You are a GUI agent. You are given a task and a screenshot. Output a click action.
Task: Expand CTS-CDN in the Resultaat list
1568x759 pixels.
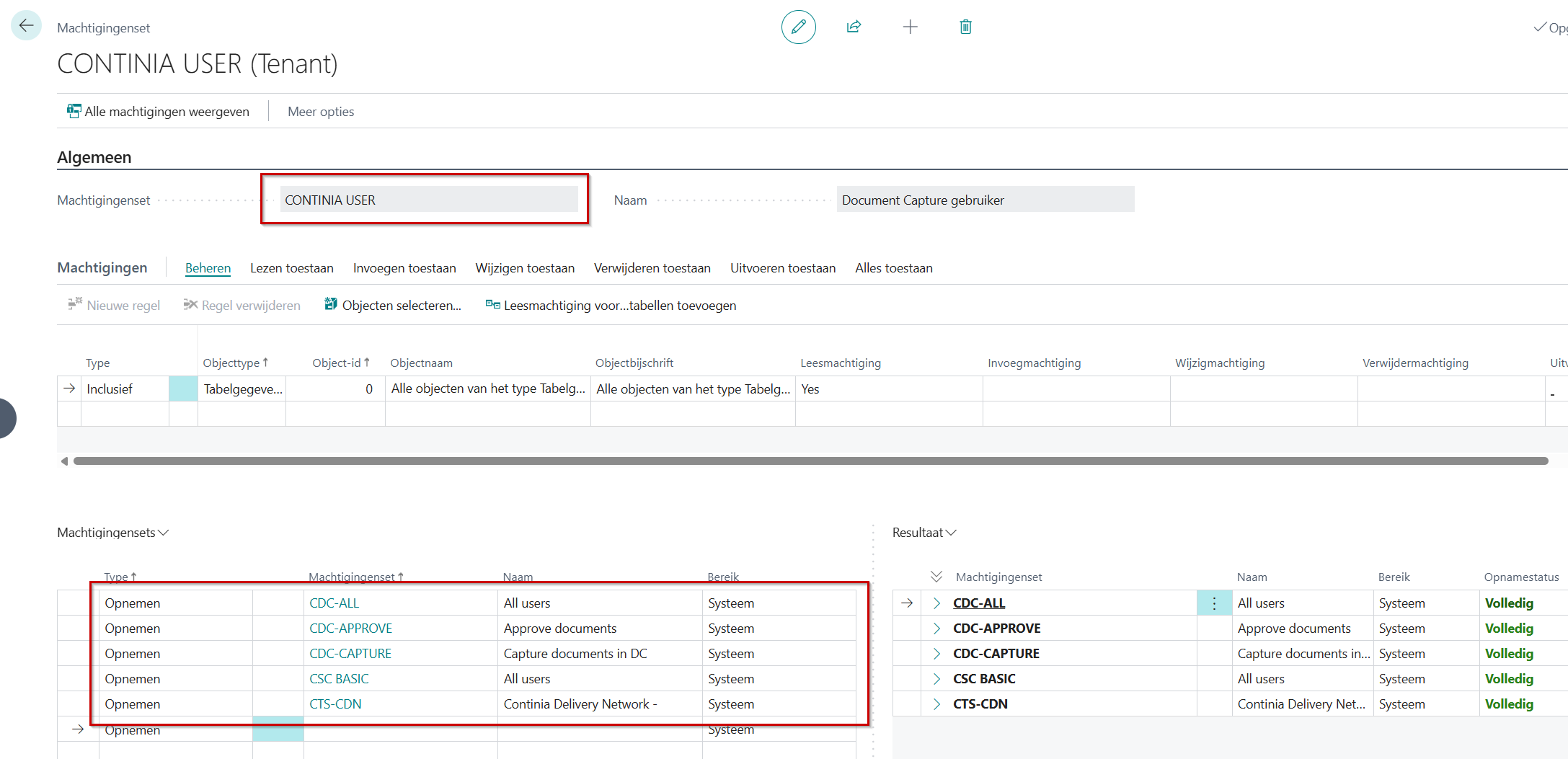[936, 704]
